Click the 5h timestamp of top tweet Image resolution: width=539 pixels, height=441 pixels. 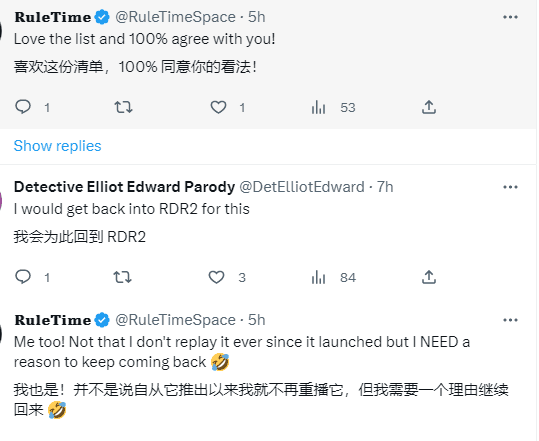pyautogui.click(x=257, y=17)
